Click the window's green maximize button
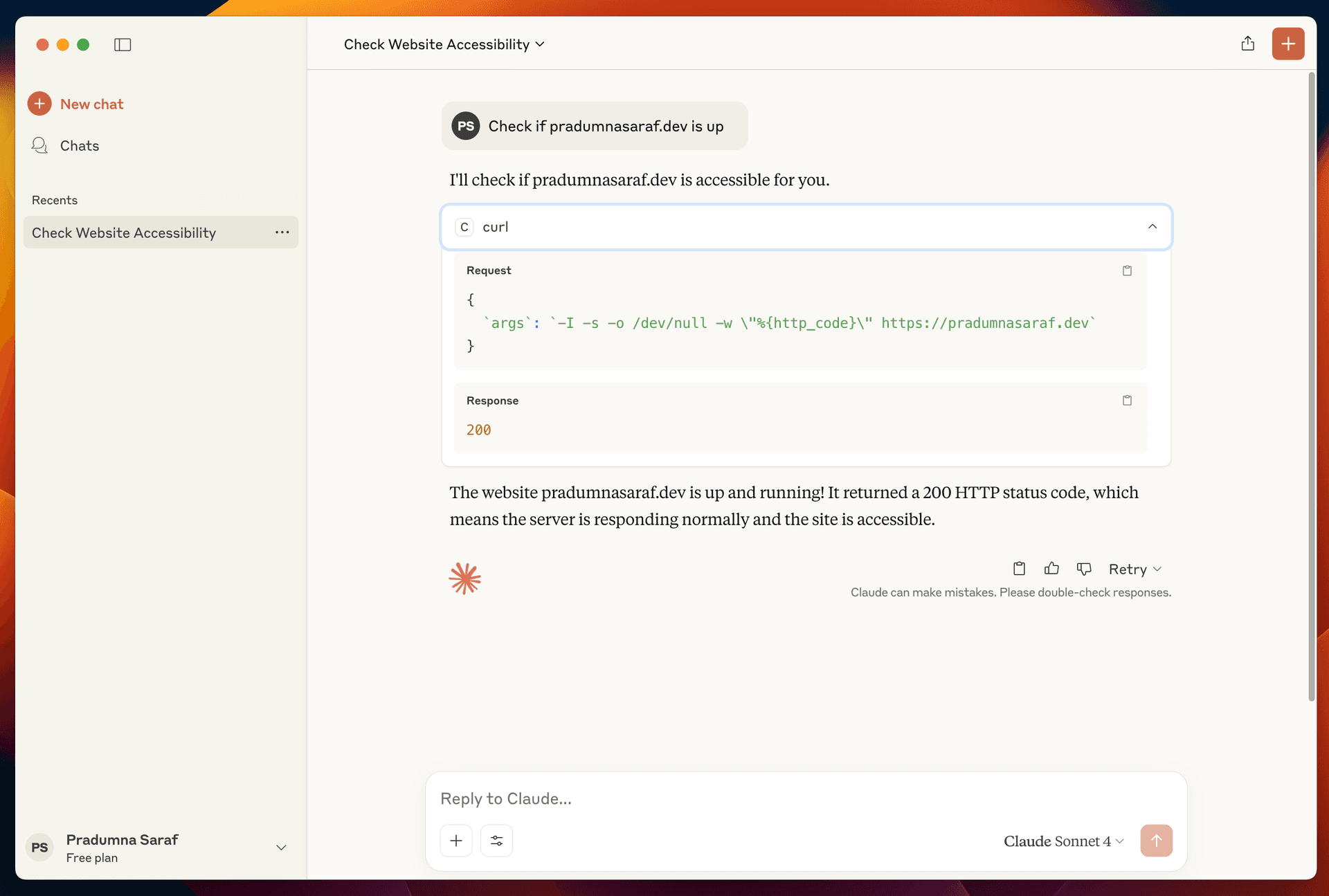1329x896 pixels. click(x=83, y=44)
